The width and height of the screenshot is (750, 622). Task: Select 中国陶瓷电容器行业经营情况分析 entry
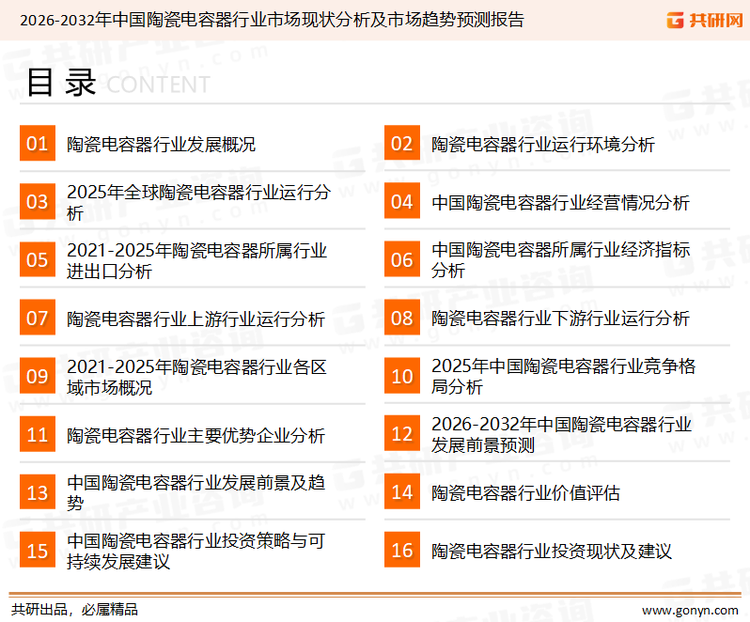pos(560,202)
